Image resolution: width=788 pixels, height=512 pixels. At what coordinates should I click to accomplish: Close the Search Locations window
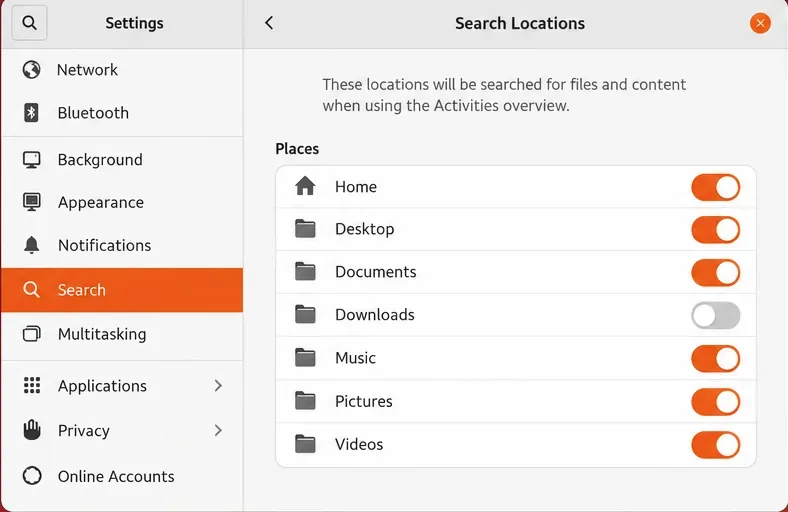[760, 23]
